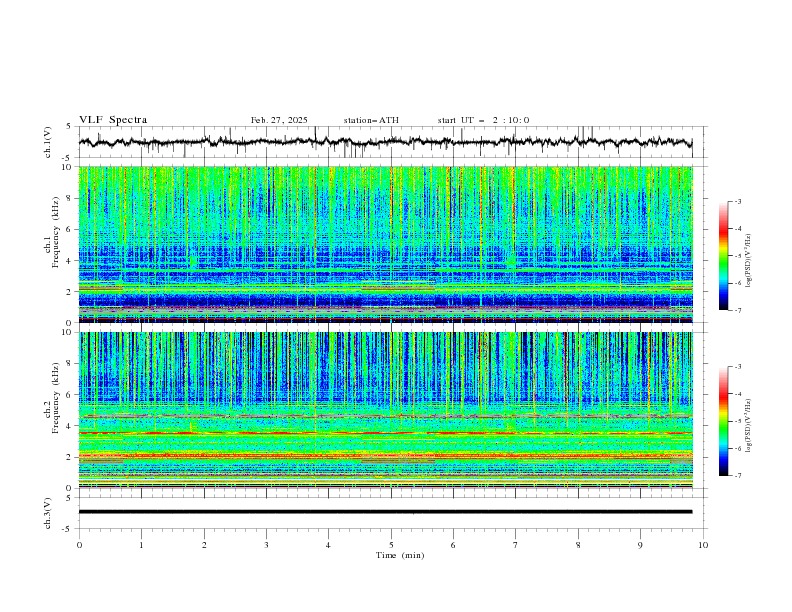Screen dimensions: 792x612
Task: Click time axis tick label "1"
Action: pyautogui.click(x=141, y=545)
